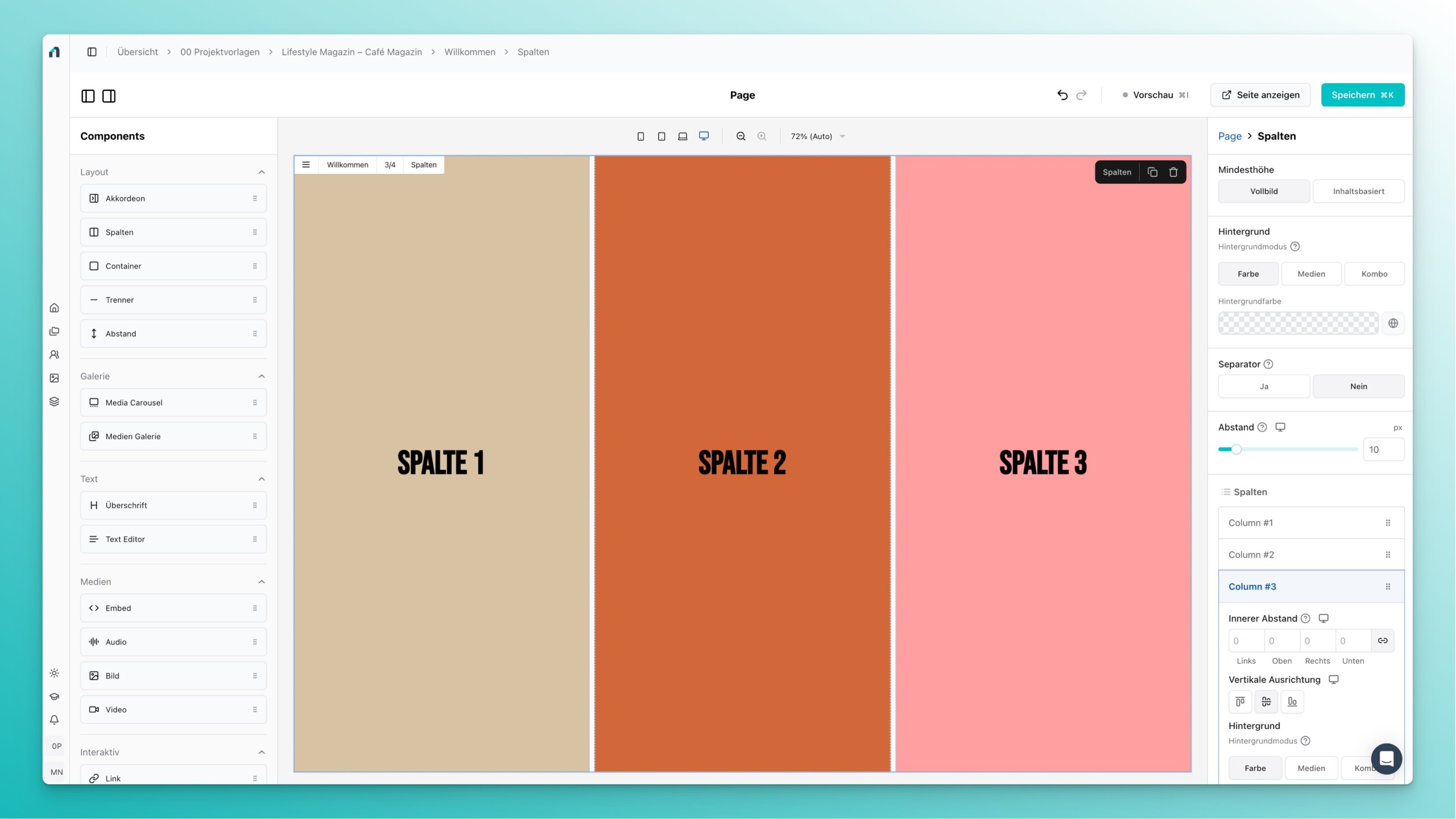Click Seite anzeigen
1456x819 pixels.
click(x=1260, y=95)
